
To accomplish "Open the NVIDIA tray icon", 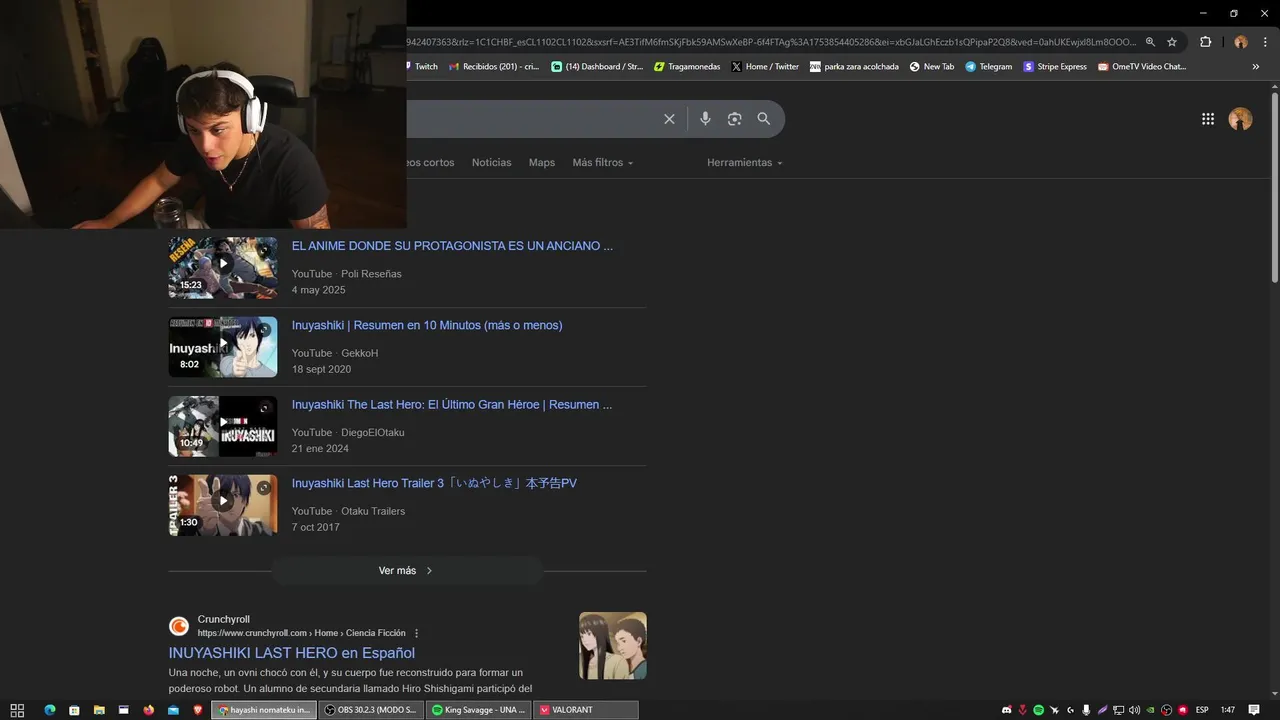I will tap(1150, 710).
